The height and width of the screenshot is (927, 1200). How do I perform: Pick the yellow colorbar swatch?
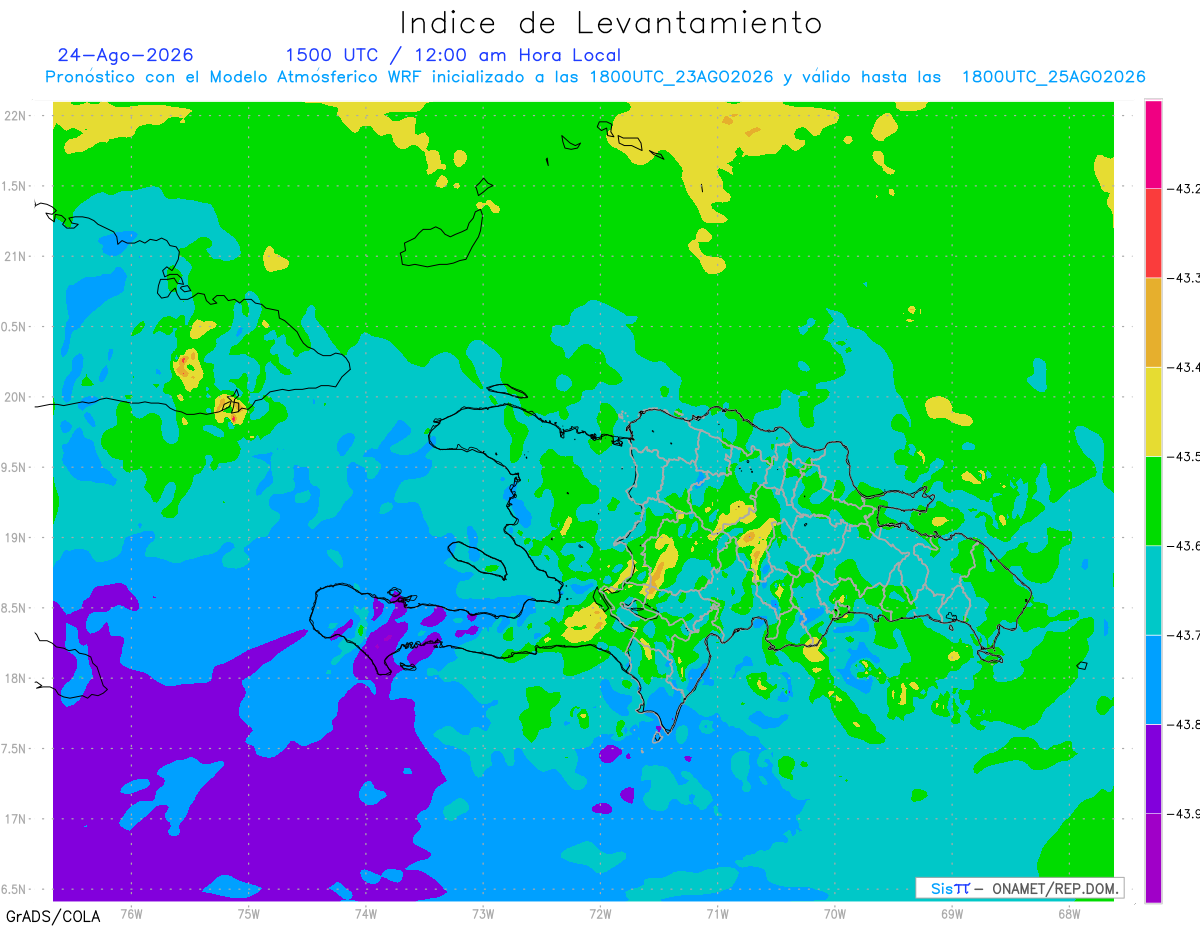click(1153, 411)
